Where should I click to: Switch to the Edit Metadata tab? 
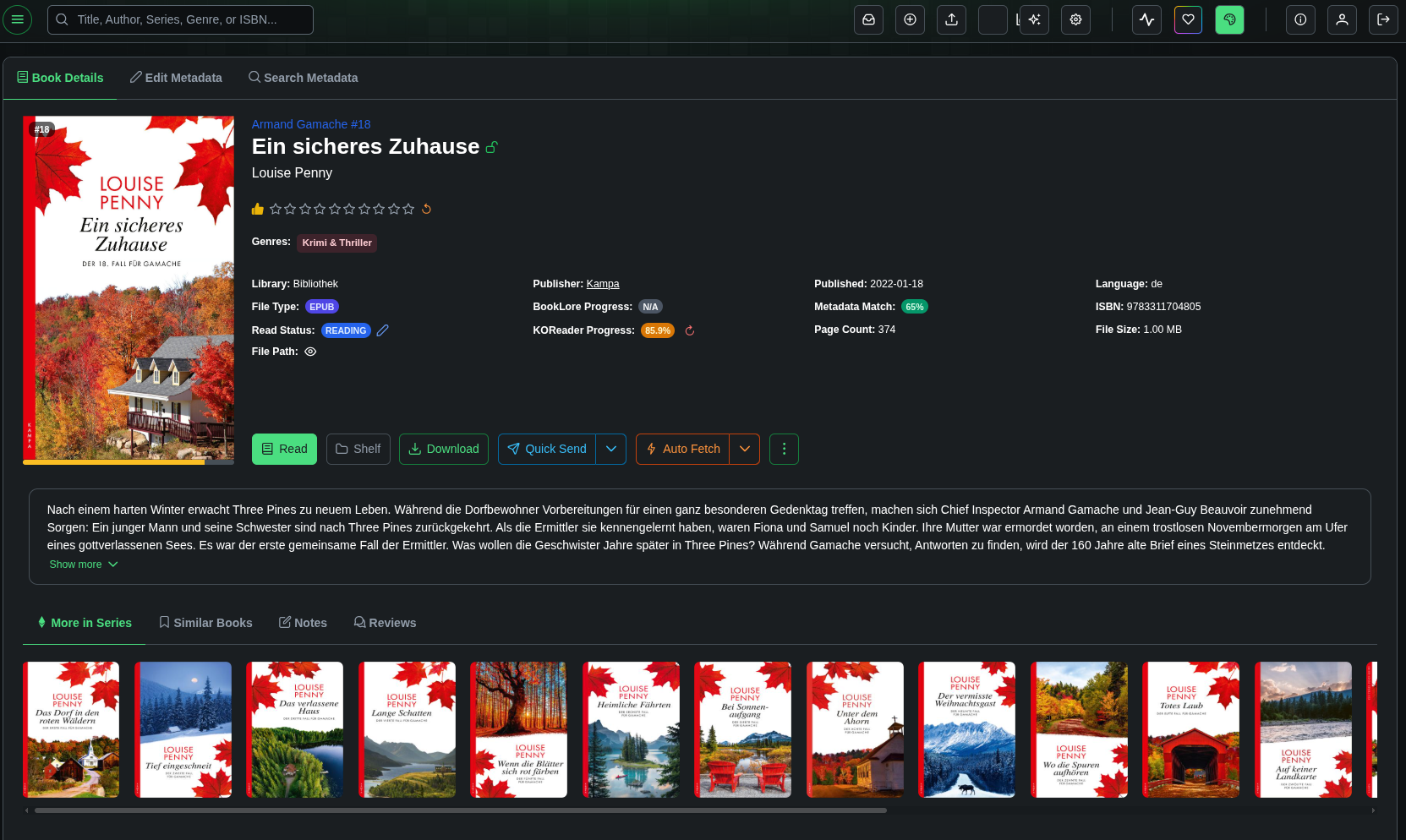click(x=176, y=78)
